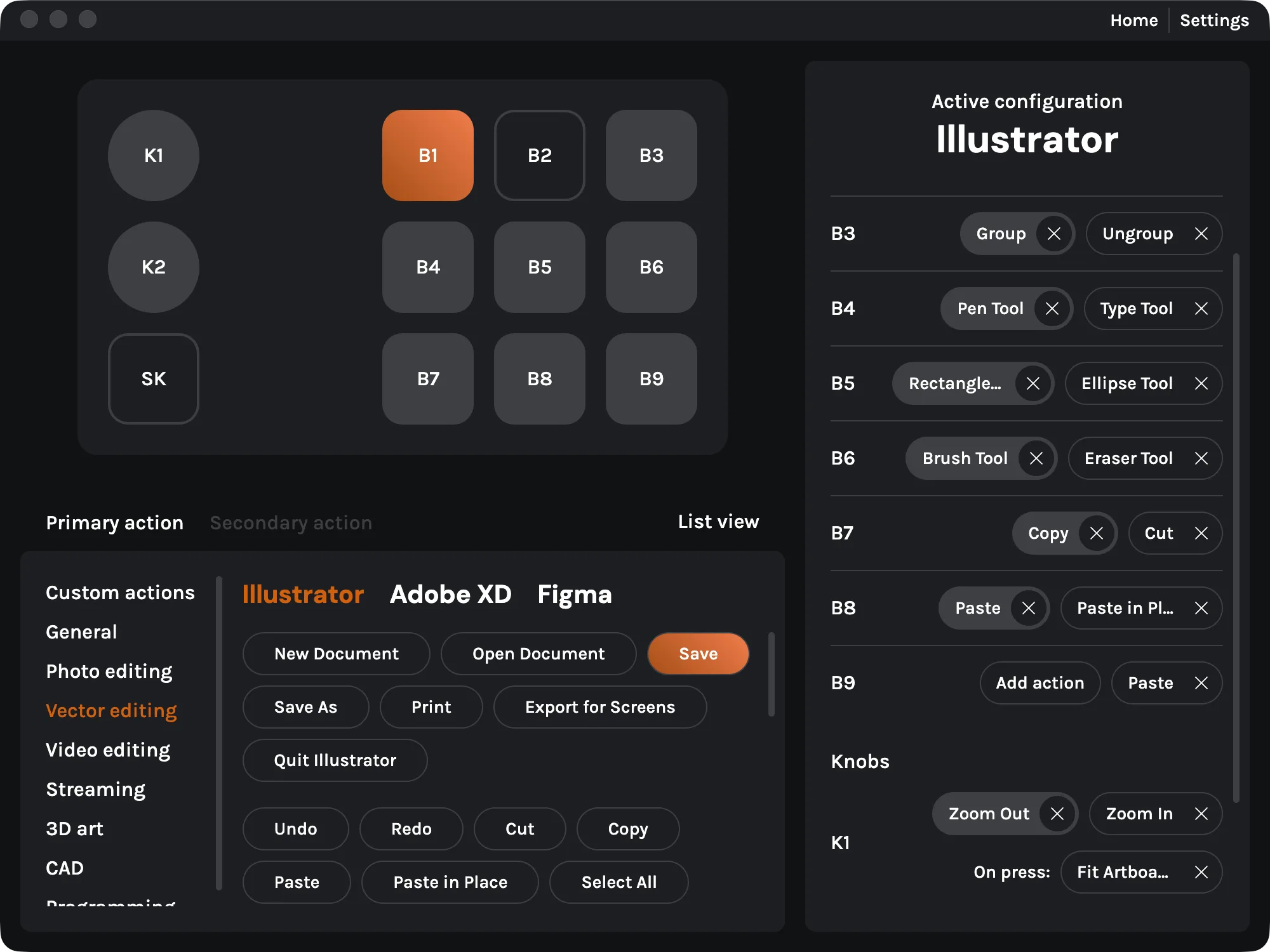This screenshot has height=952, width=1270.
Task: Remove the Paste action from B9
Action: [x=1201, y=683]
